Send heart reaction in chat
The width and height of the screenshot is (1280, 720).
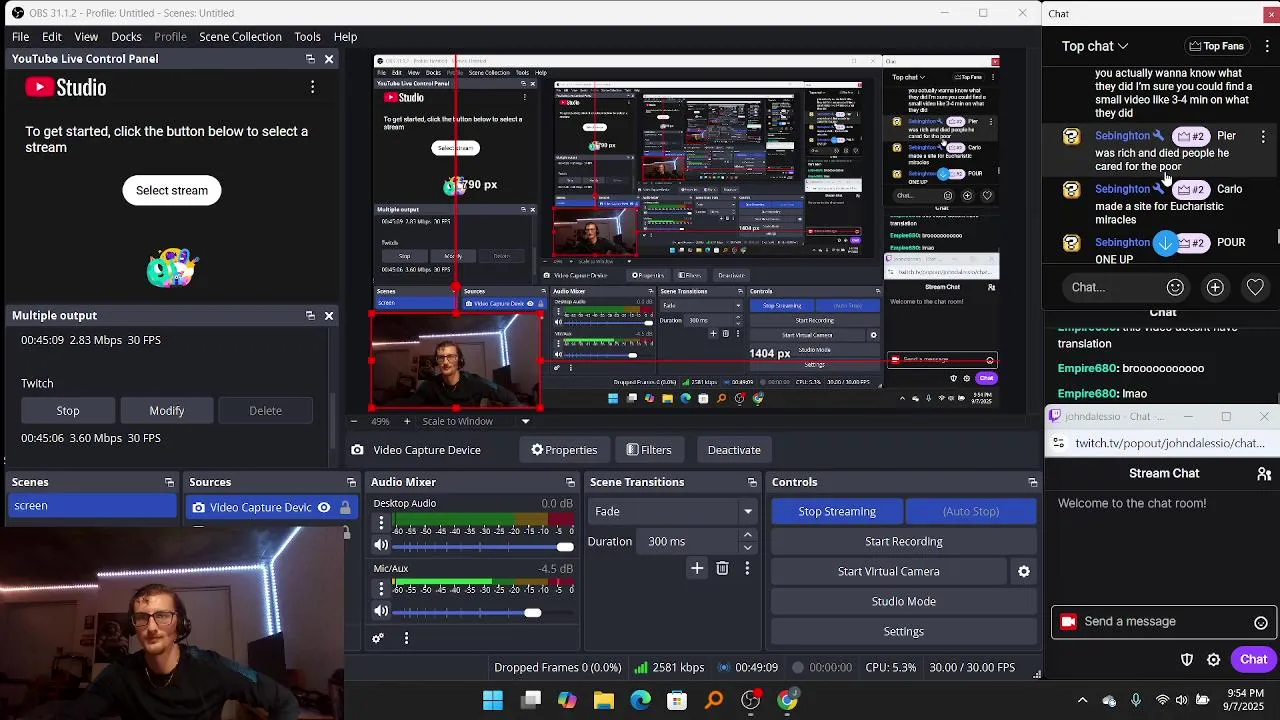point(1255,287)
